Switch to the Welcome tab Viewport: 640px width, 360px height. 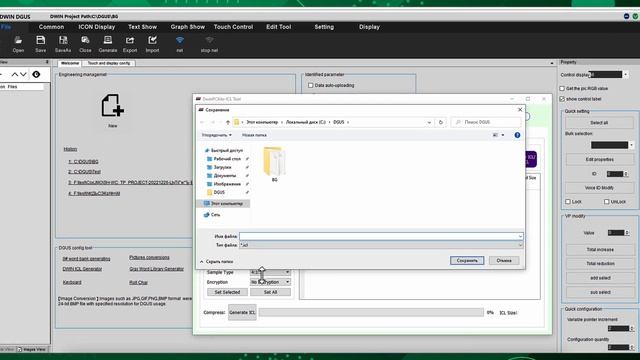coord(70,63)
